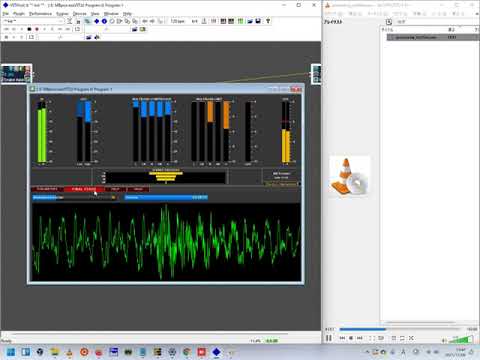Click the blue circle toolbar icon
The width and height of the screenshot is (480, 360).
pyautogui.click(x=104, y=21)
